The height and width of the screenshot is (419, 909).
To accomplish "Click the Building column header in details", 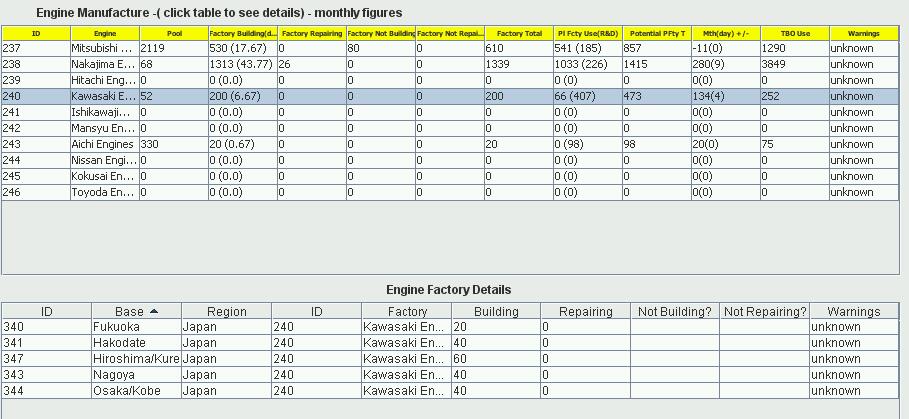I will click(x=495, y=312).
